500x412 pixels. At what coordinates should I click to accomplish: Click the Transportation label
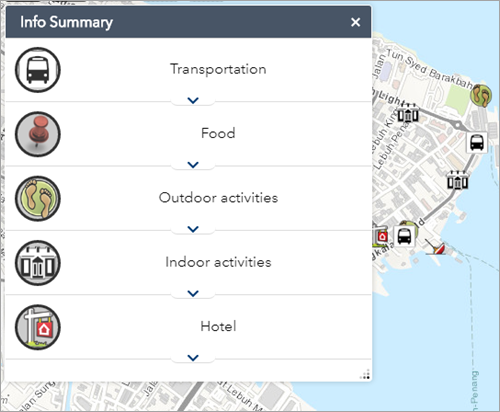(x=218, y=69)
